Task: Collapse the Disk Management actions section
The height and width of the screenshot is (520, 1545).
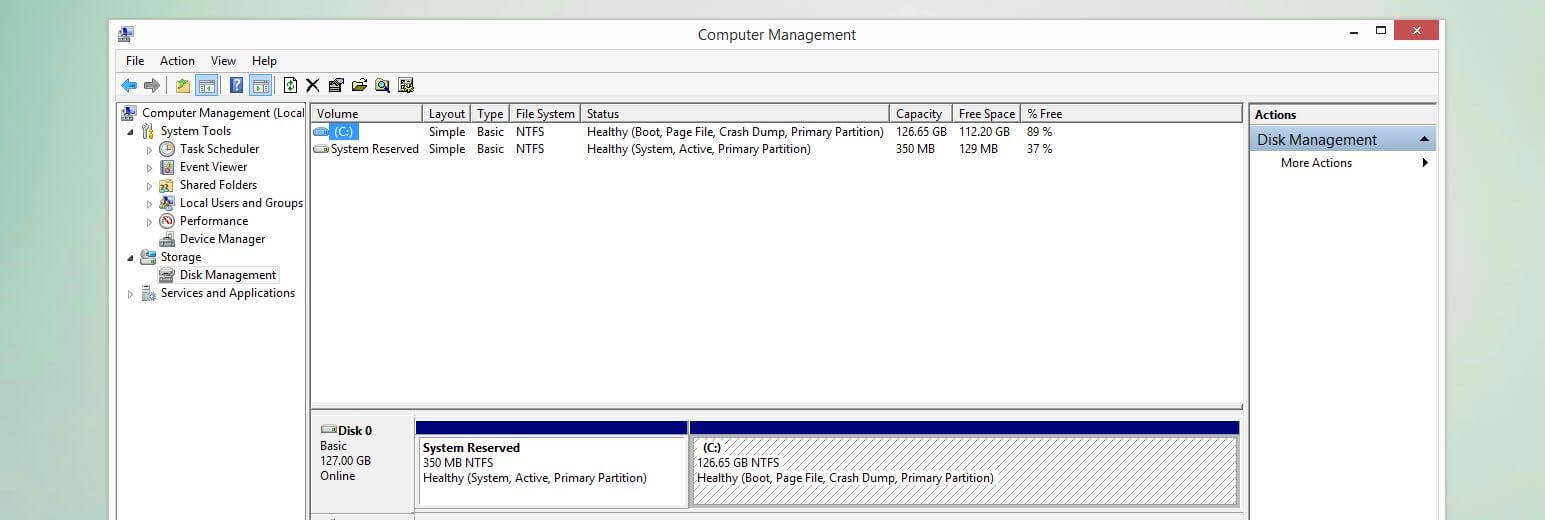Action: [x=1424, y=139]
